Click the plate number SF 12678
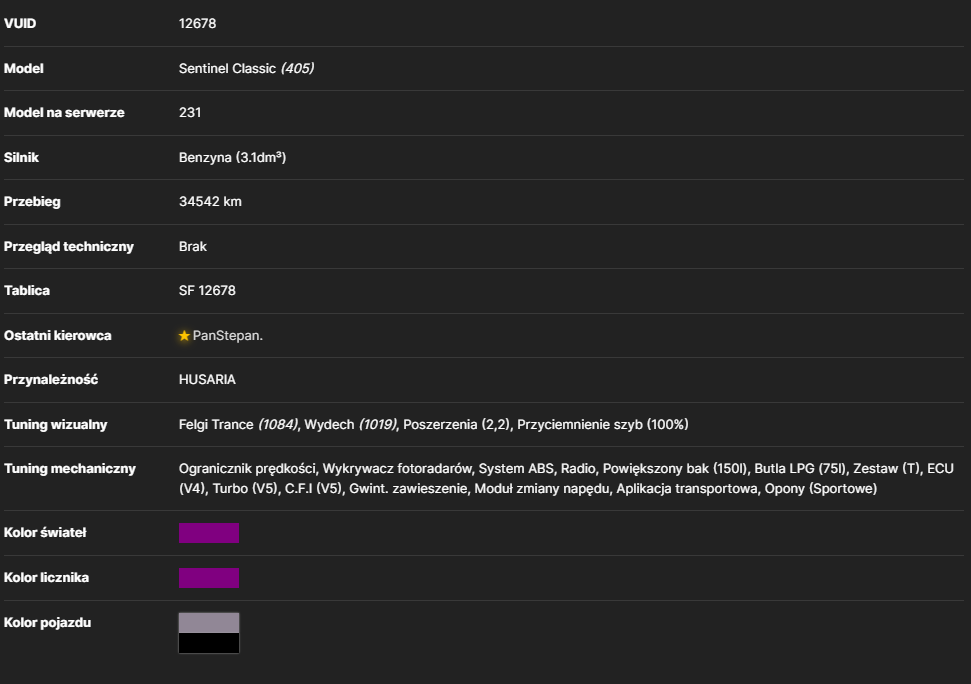Viewport: 971px width, 684px height. 207,291
